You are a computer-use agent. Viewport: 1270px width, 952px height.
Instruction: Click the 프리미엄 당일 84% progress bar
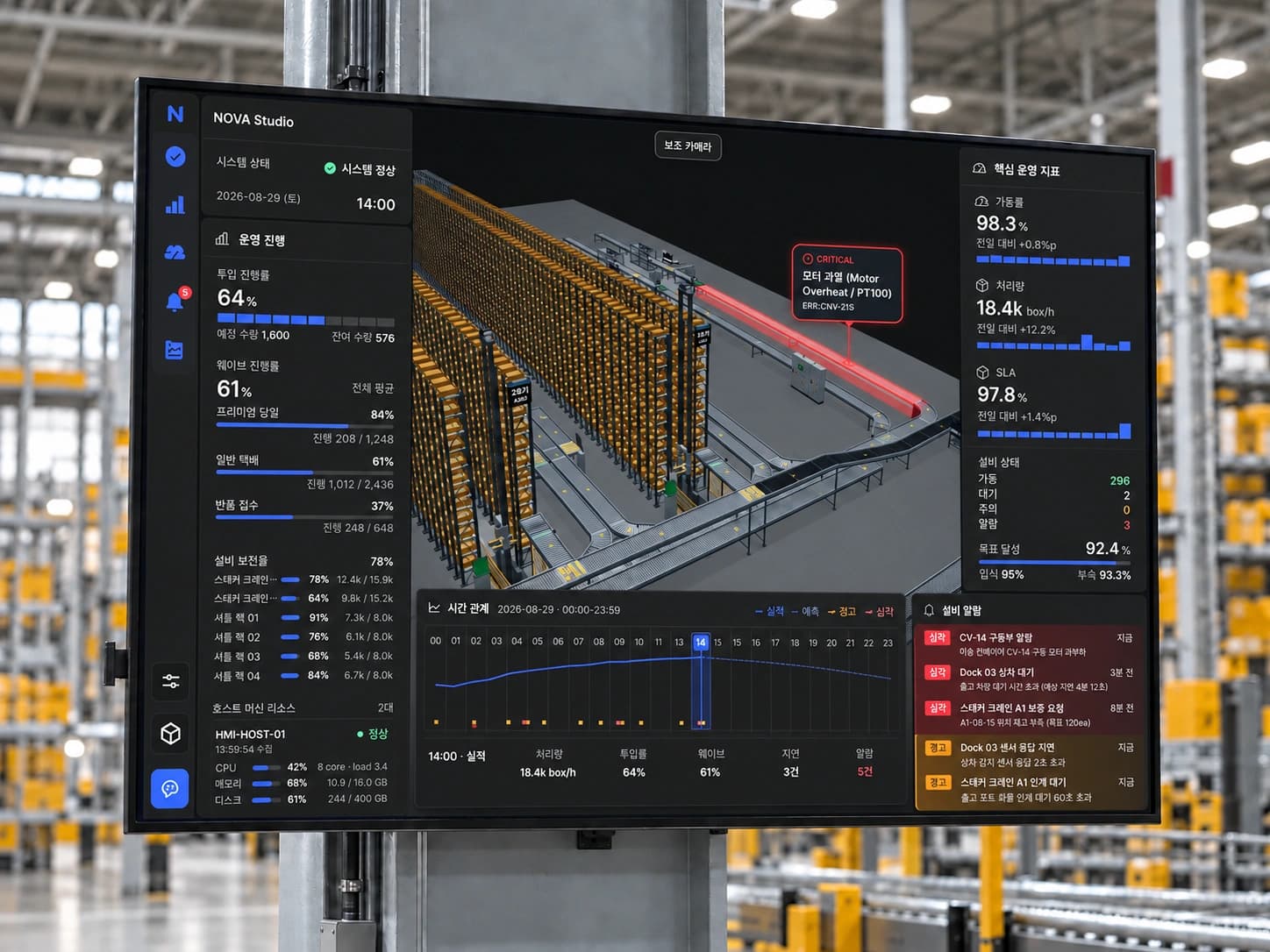coord(304,426)
